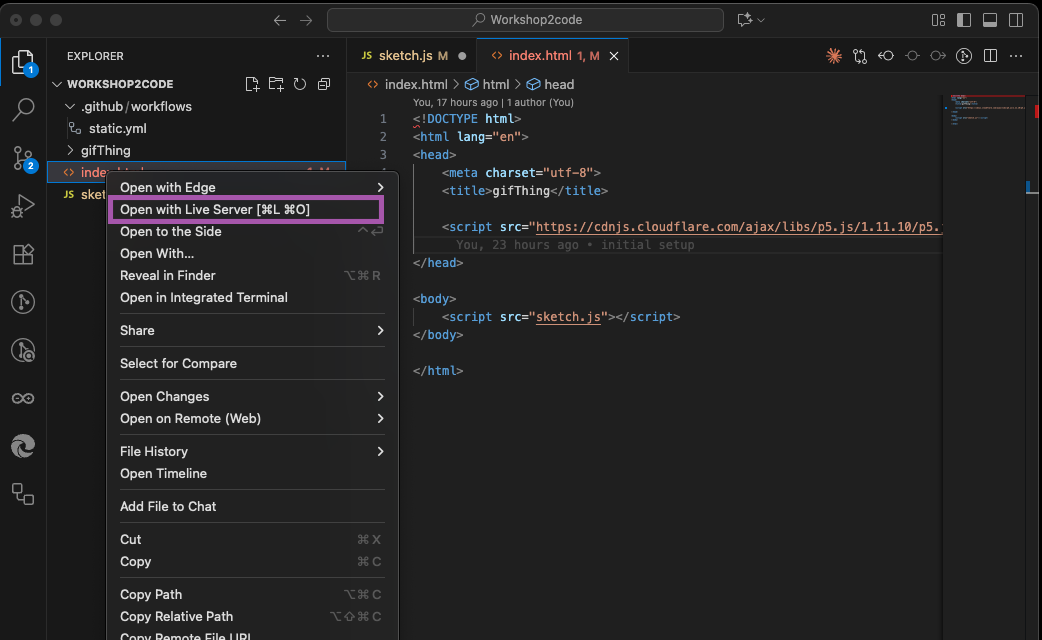The image size is (1042, 640).
Task: Click the code minimap preview
Action: point(988,110)
